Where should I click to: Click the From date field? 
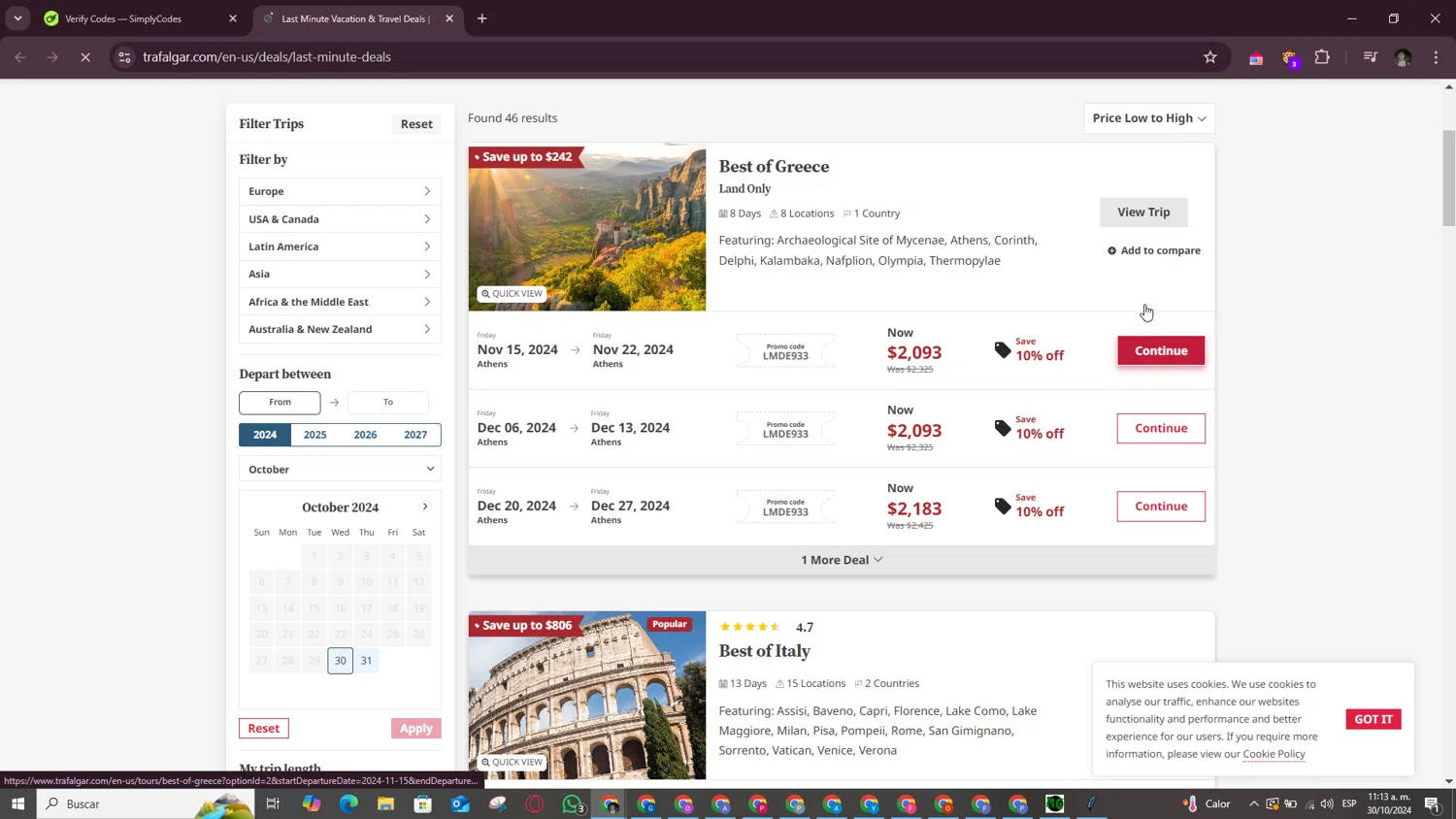(x=280, y=402)
